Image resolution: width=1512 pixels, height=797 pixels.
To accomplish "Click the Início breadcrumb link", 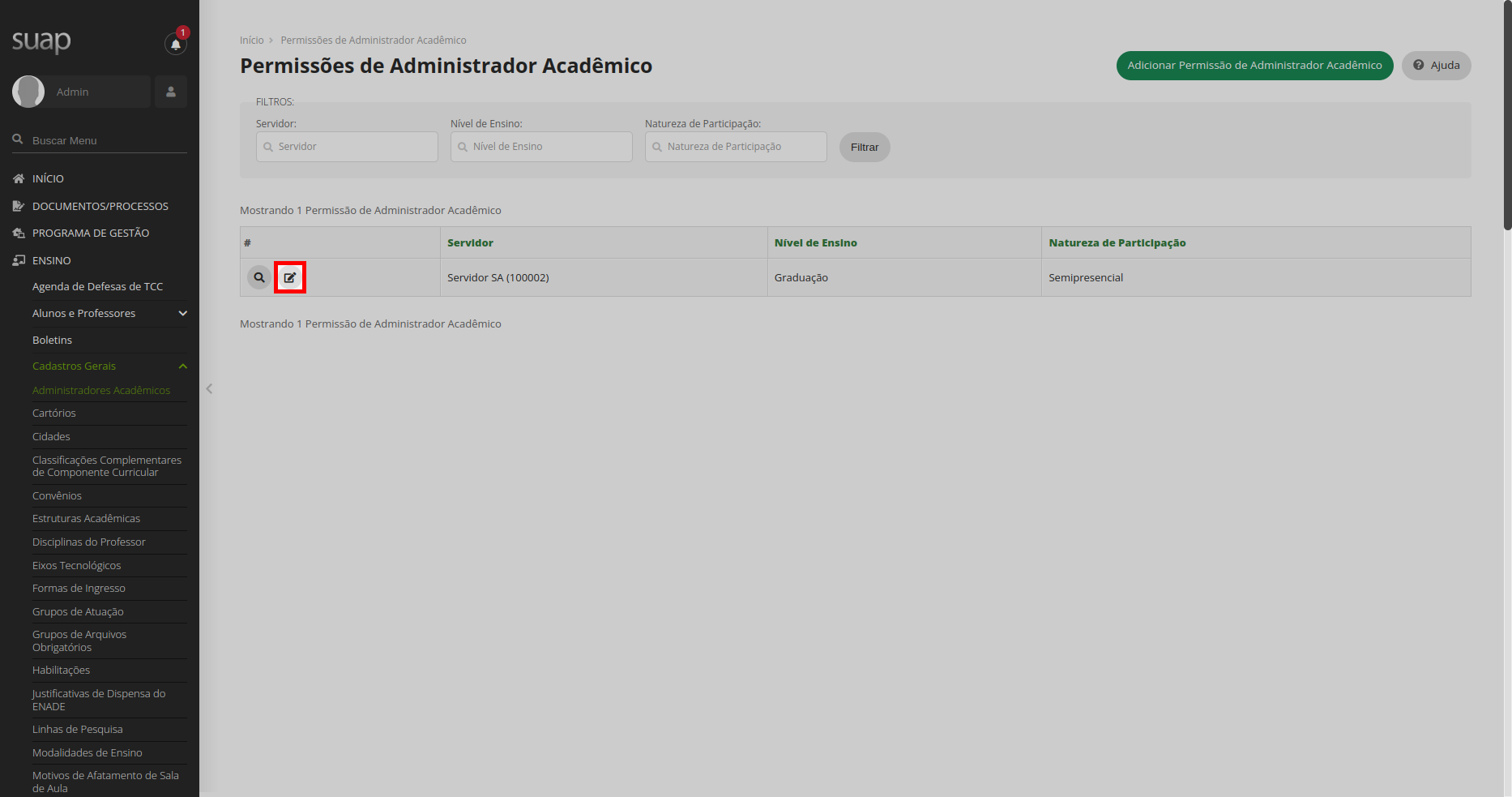I will [251, 40].
